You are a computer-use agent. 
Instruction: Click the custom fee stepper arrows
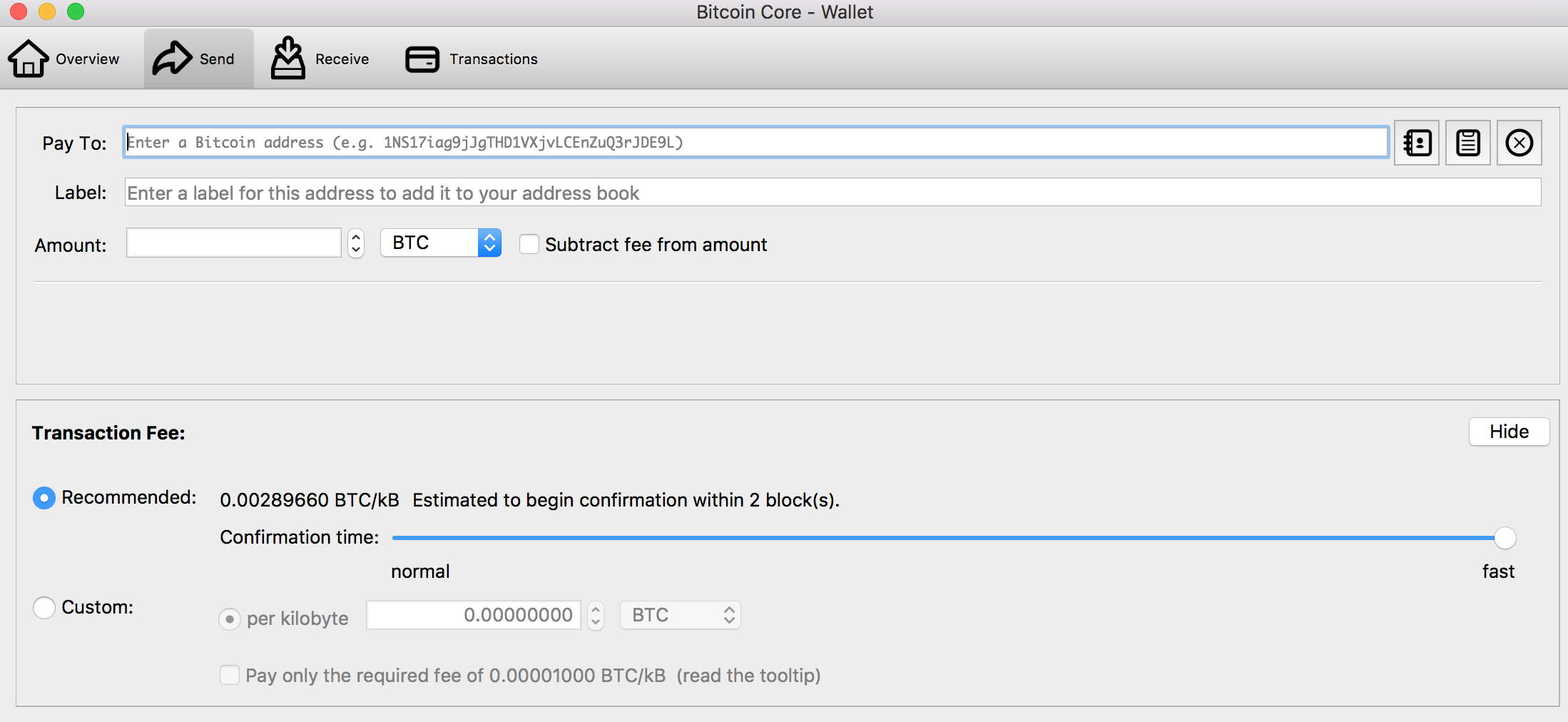click(596, 615)
